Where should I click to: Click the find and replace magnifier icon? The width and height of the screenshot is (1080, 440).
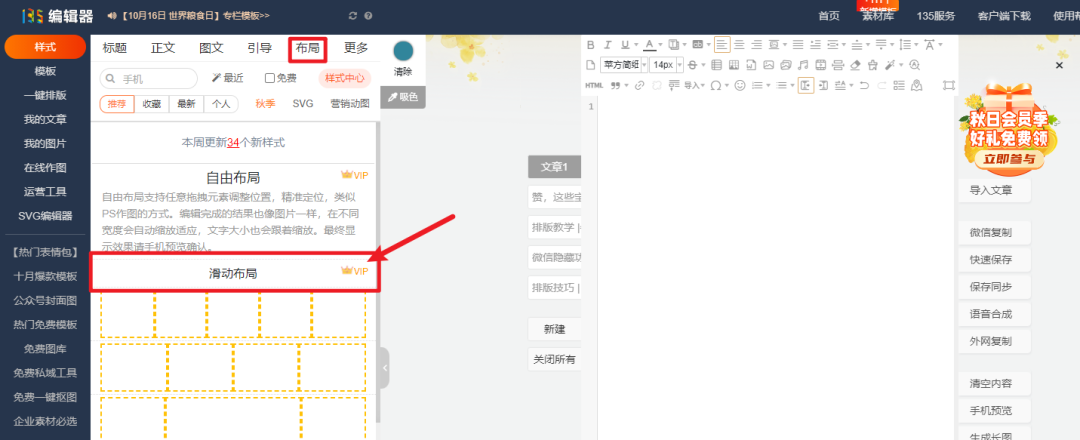pyautogui.click(x=915, y=65)
